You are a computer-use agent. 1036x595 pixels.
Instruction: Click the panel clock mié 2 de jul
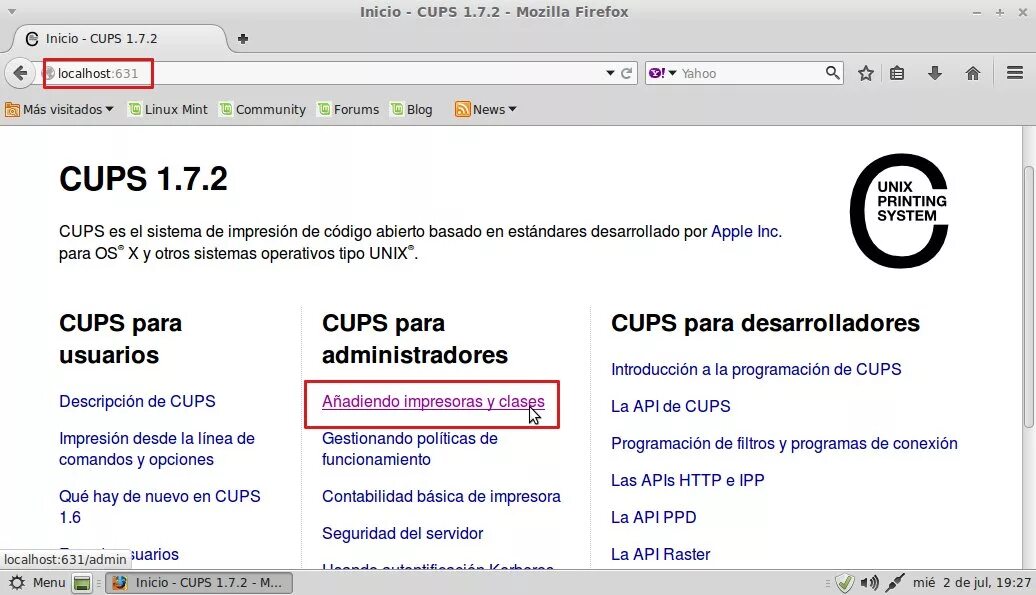[x=972, y=582]
